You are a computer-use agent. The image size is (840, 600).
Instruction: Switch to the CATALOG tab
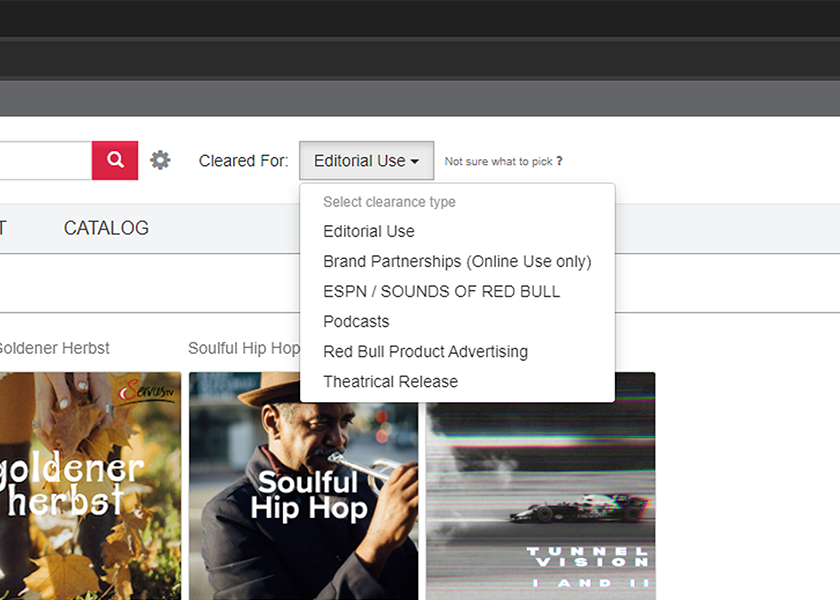tap(106, 228)
